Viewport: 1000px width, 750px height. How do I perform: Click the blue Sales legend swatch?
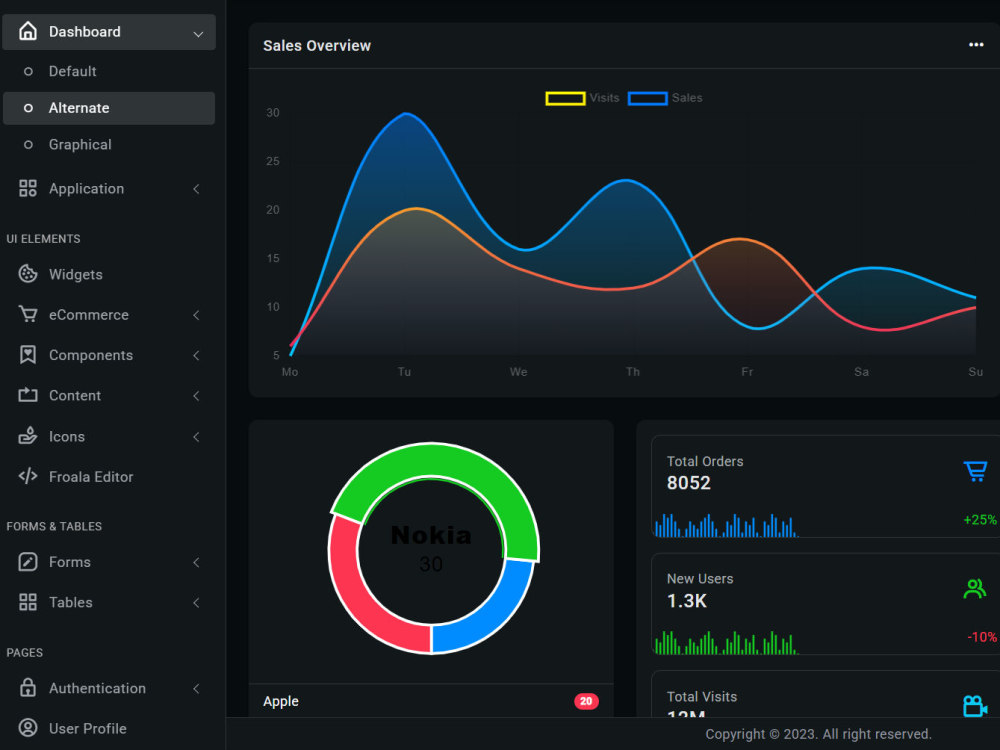647,98
